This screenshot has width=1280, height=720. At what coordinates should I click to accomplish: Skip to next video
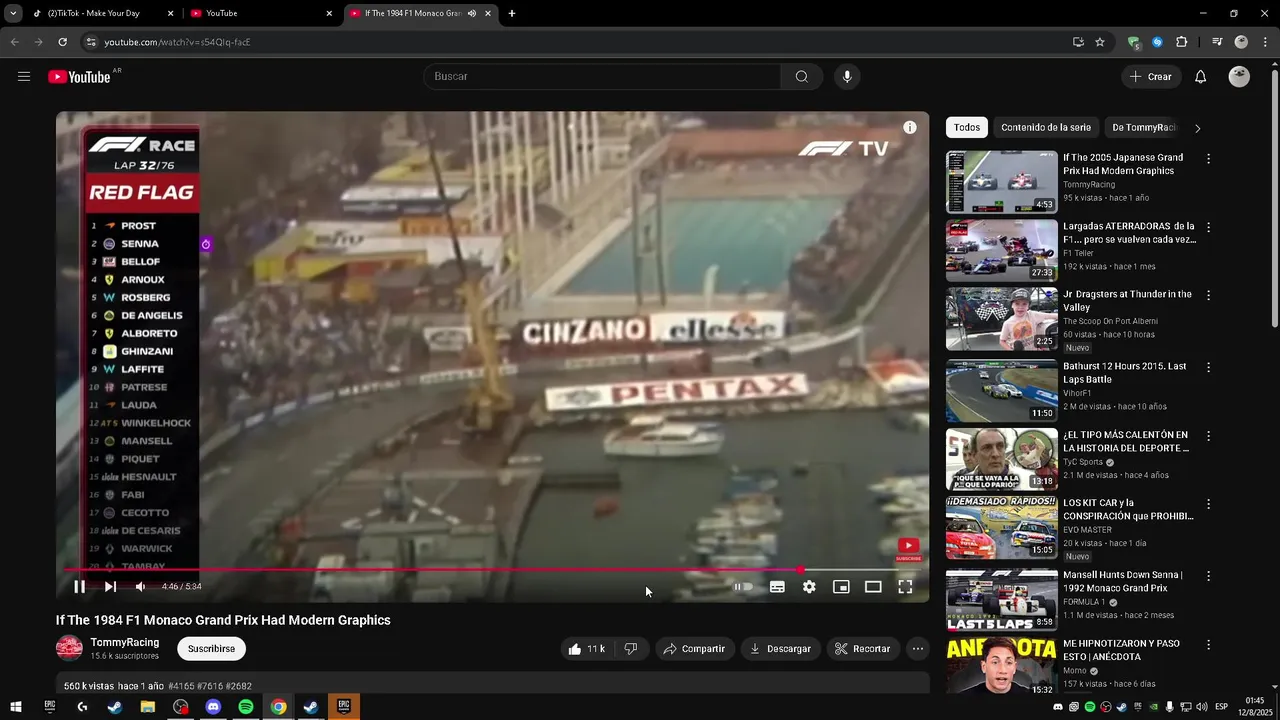(110, 587)
